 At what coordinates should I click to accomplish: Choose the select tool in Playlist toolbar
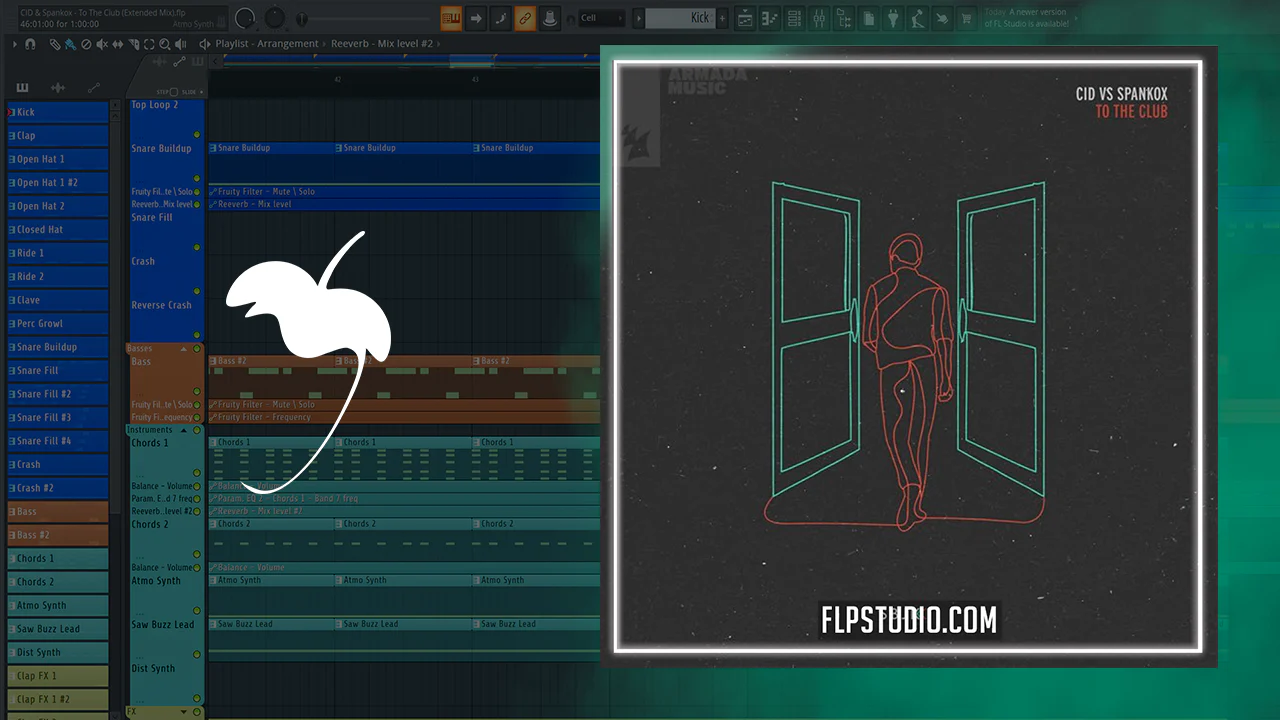[x=149, y=44]
